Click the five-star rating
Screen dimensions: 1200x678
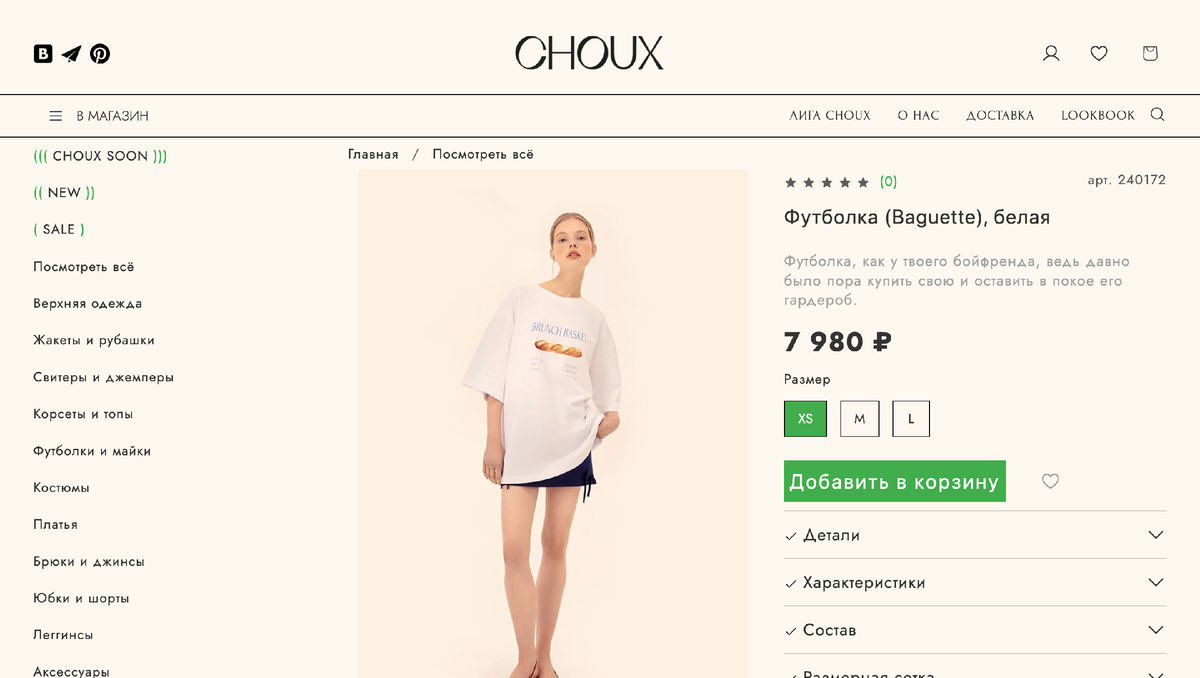827,182
